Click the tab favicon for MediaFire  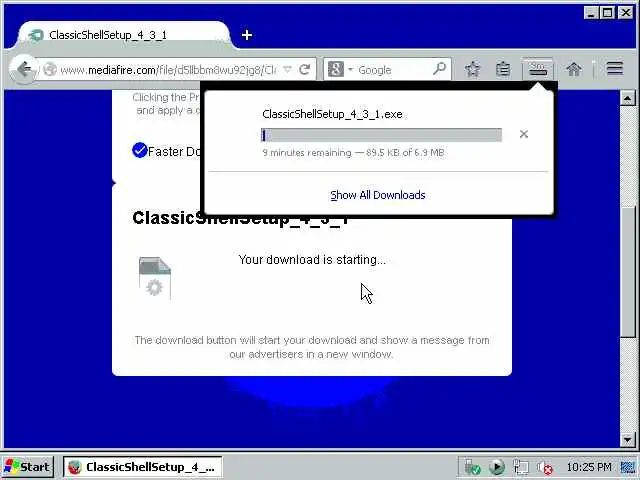point(36,35)
